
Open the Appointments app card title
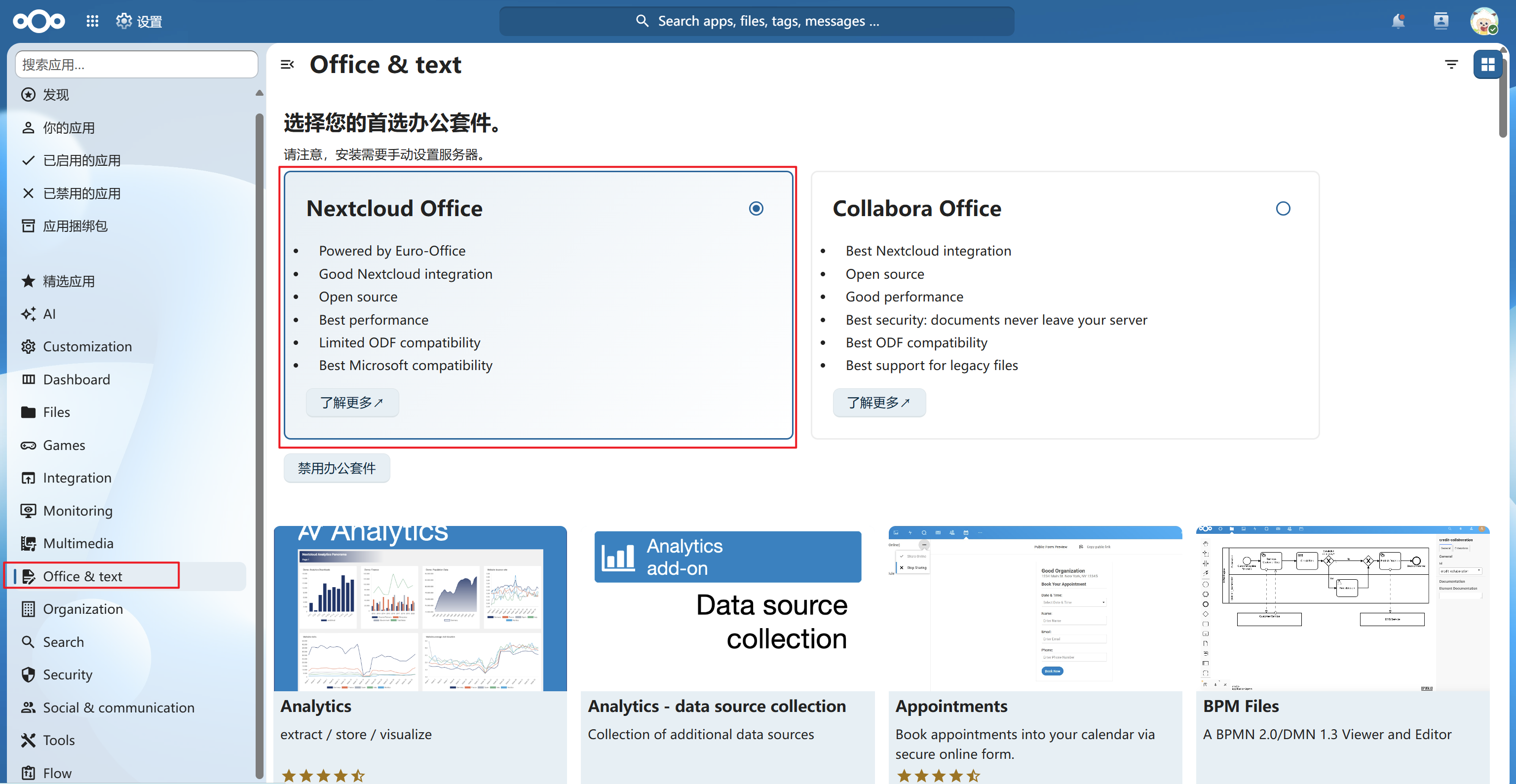tap(951, 707)
